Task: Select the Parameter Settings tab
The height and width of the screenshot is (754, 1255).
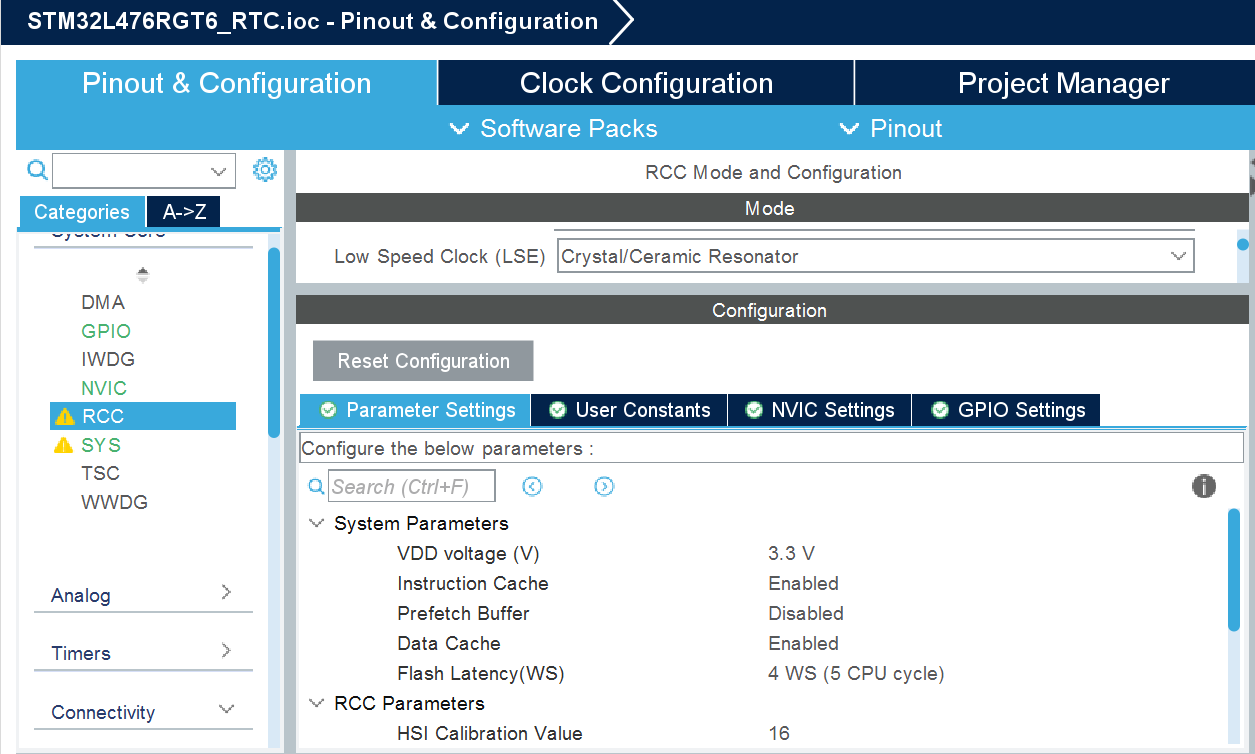Action: click(x=416, y=410)
